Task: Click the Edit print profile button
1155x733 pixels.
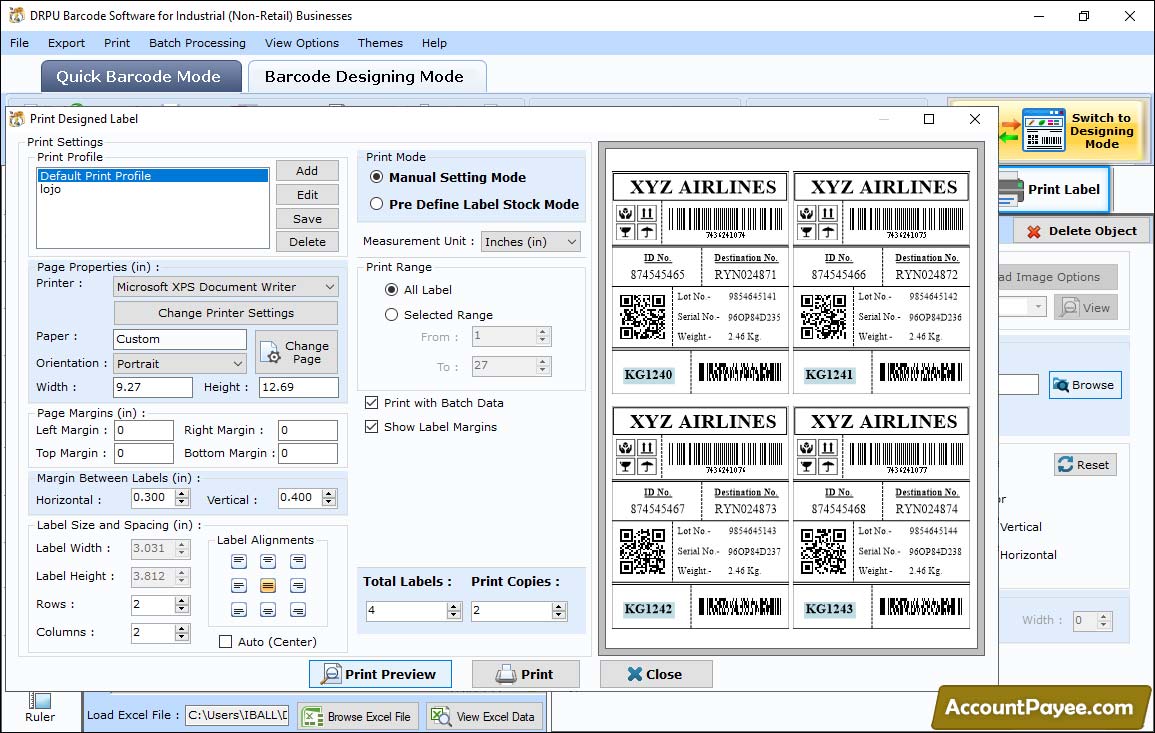Action: coord(307,194)
